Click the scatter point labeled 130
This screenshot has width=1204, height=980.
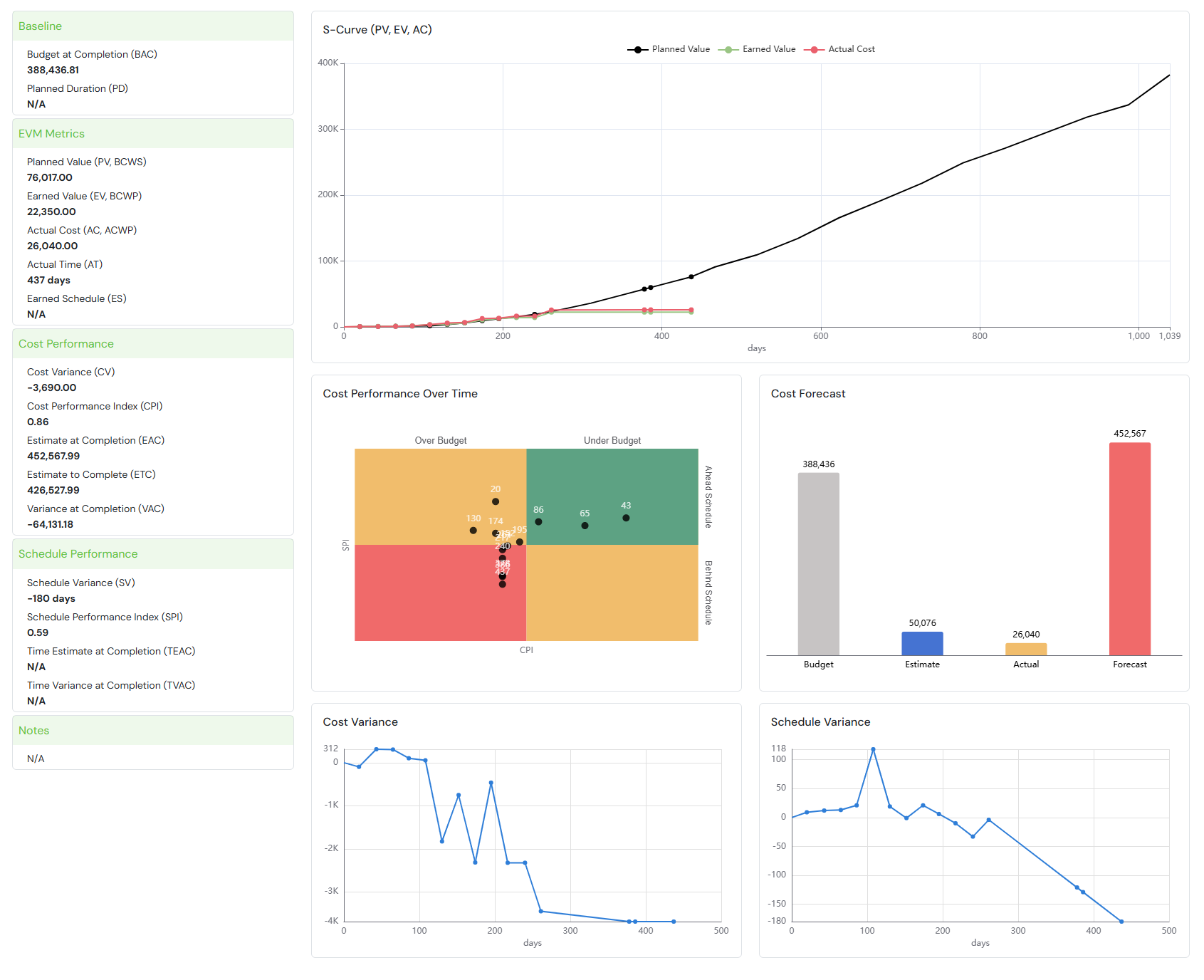[x=473, y=531]
